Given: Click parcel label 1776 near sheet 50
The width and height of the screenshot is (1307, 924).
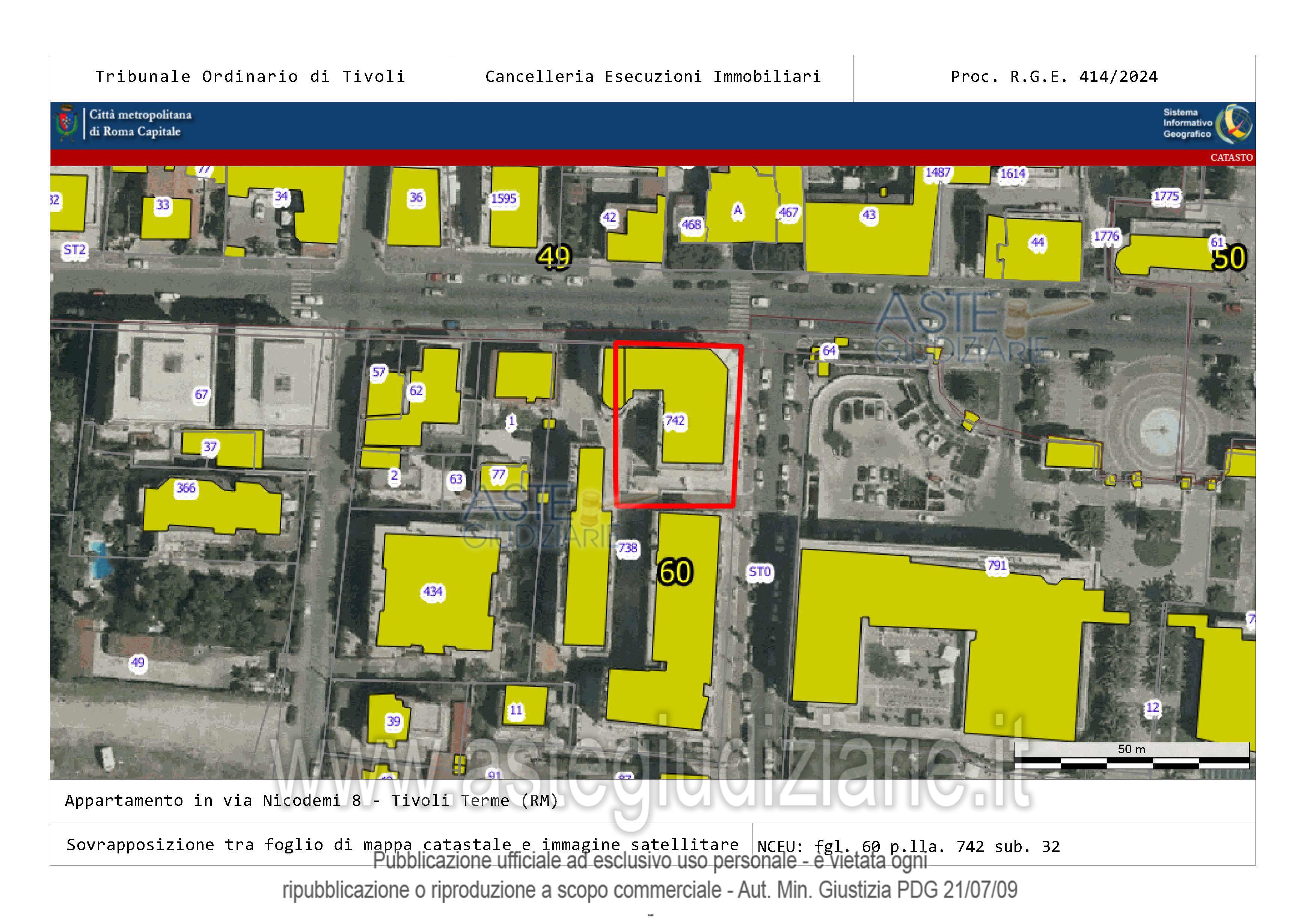Looking at the screenshot, I should (1106, 236).
